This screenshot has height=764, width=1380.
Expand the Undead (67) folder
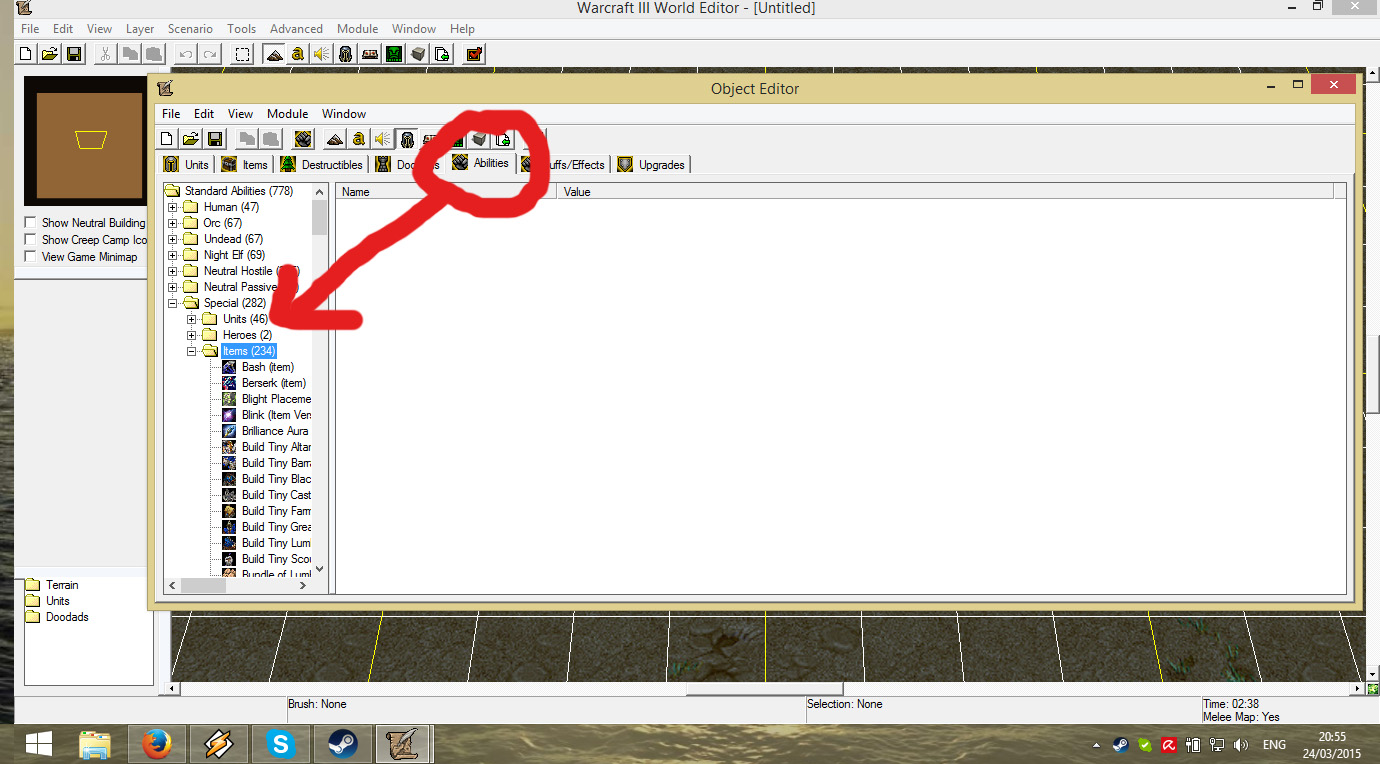[173, 239]
